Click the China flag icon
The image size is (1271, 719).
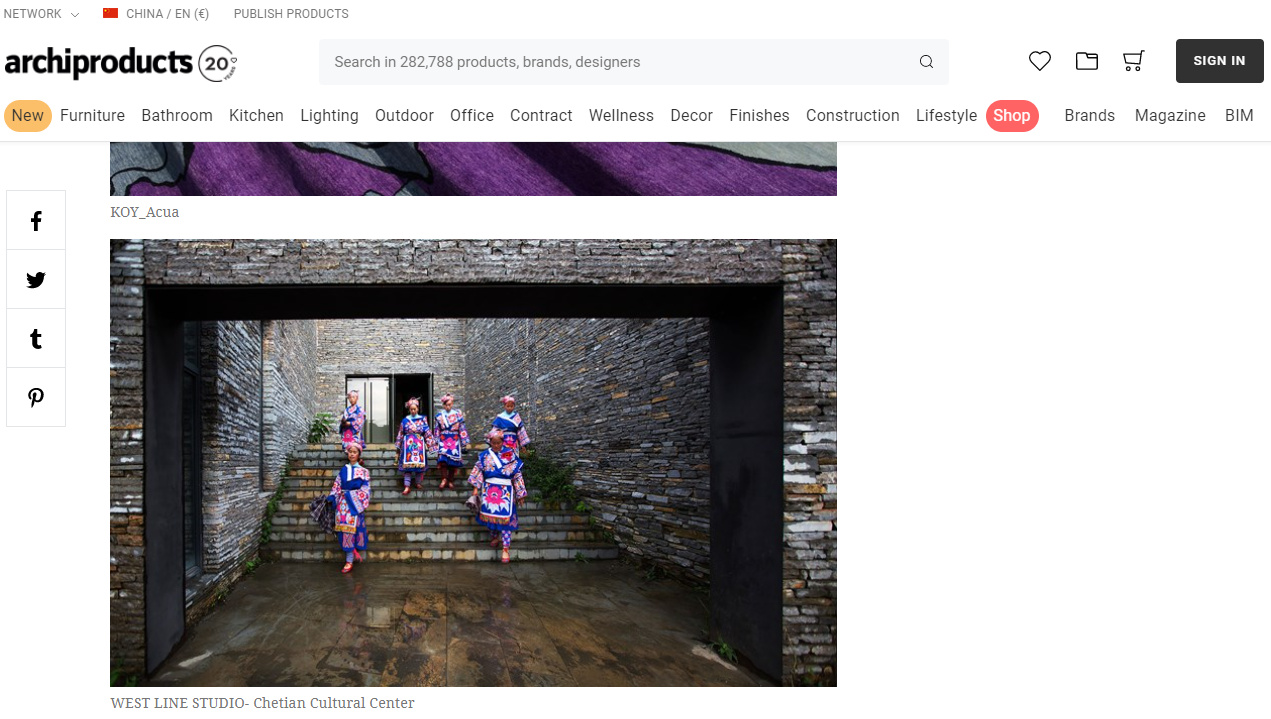point(111,14)
